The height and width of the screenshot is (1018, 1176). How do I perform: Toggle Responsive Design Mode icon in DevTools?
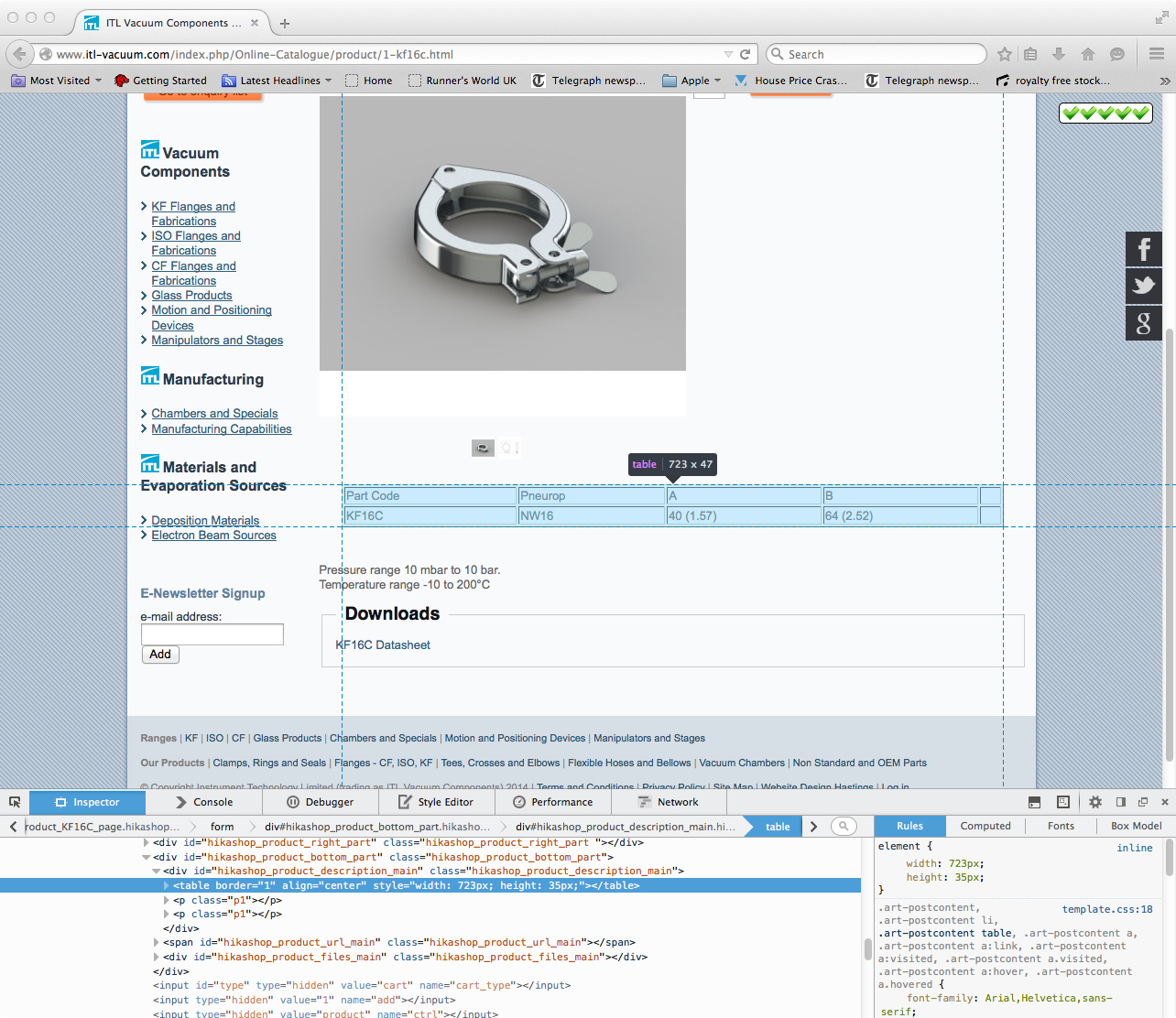click(x=1063, y=802)
